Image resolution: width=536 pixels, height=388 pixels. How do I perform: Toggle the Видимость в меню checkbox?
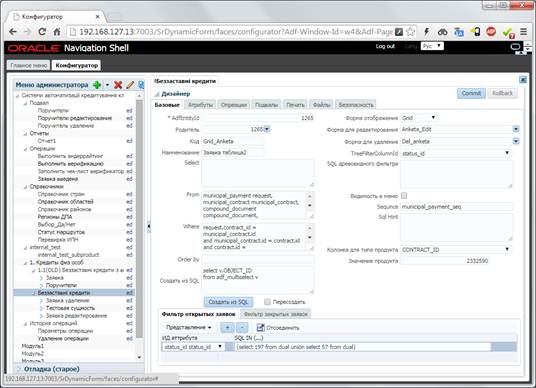click(x=404, y=196)
